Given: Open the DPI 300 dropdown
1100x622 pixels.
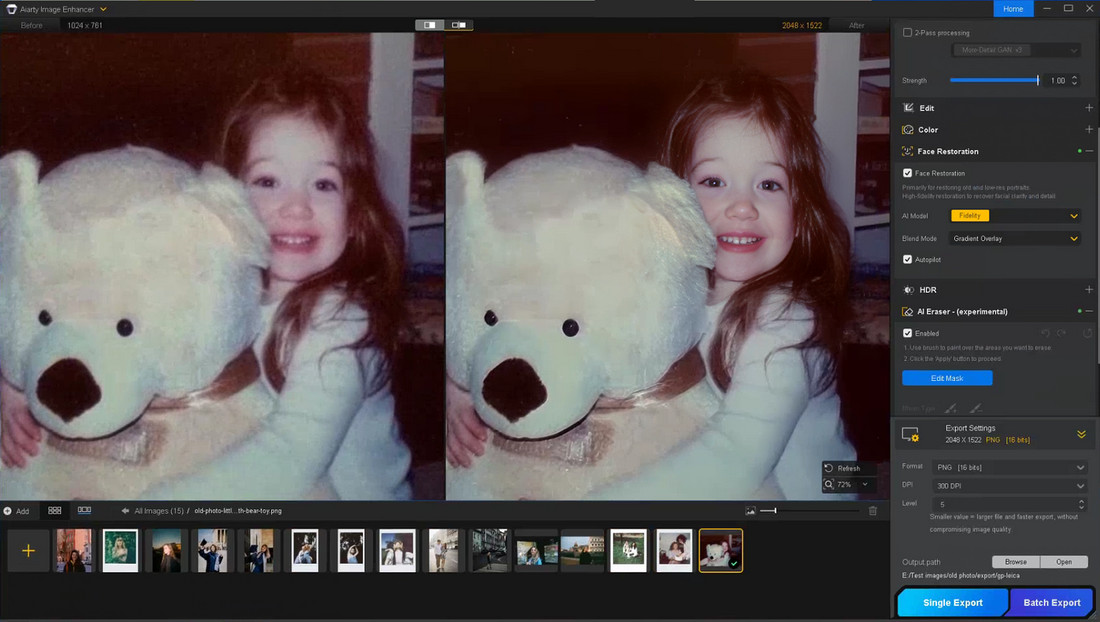Looking at the screenshot, I should pos(1010,485).
